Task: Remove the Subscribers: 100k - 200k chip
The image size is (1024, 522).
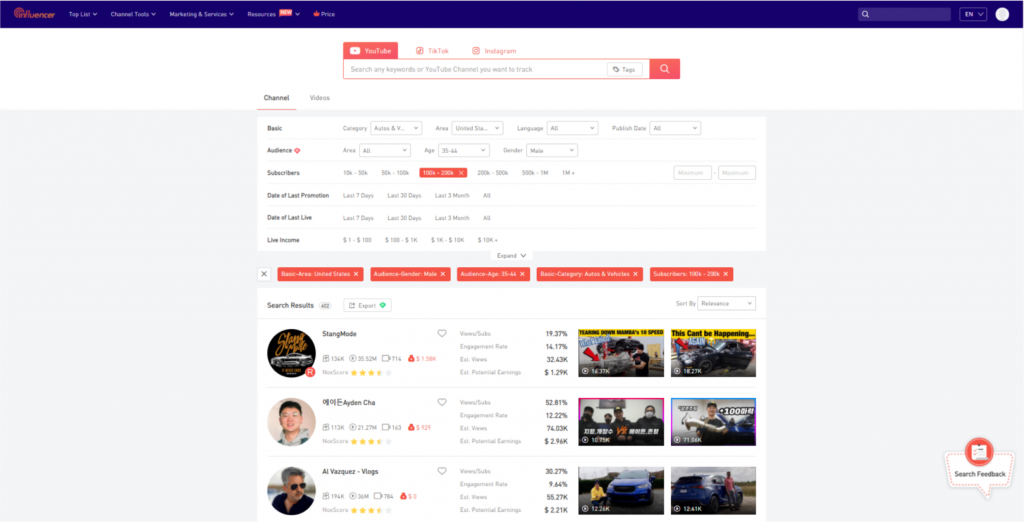Action: (x=726, y=274)
